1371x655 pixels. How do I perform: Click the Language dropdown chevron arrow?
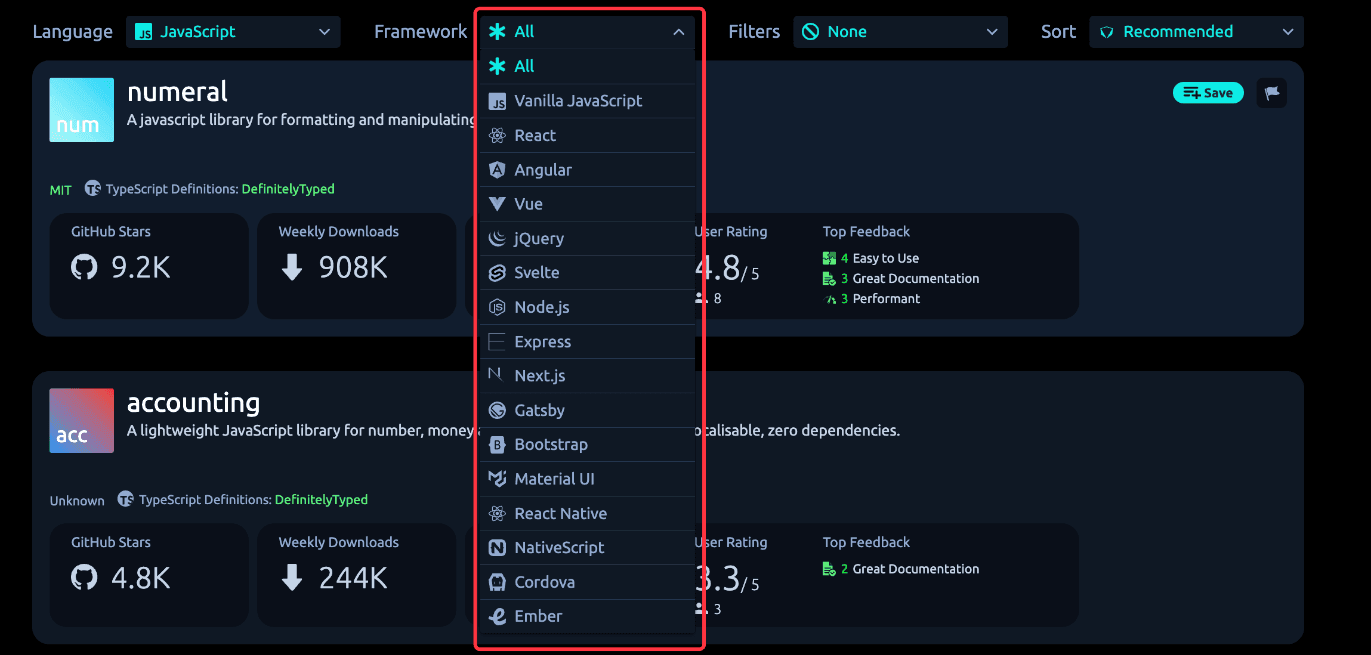(x=324, y=32)
